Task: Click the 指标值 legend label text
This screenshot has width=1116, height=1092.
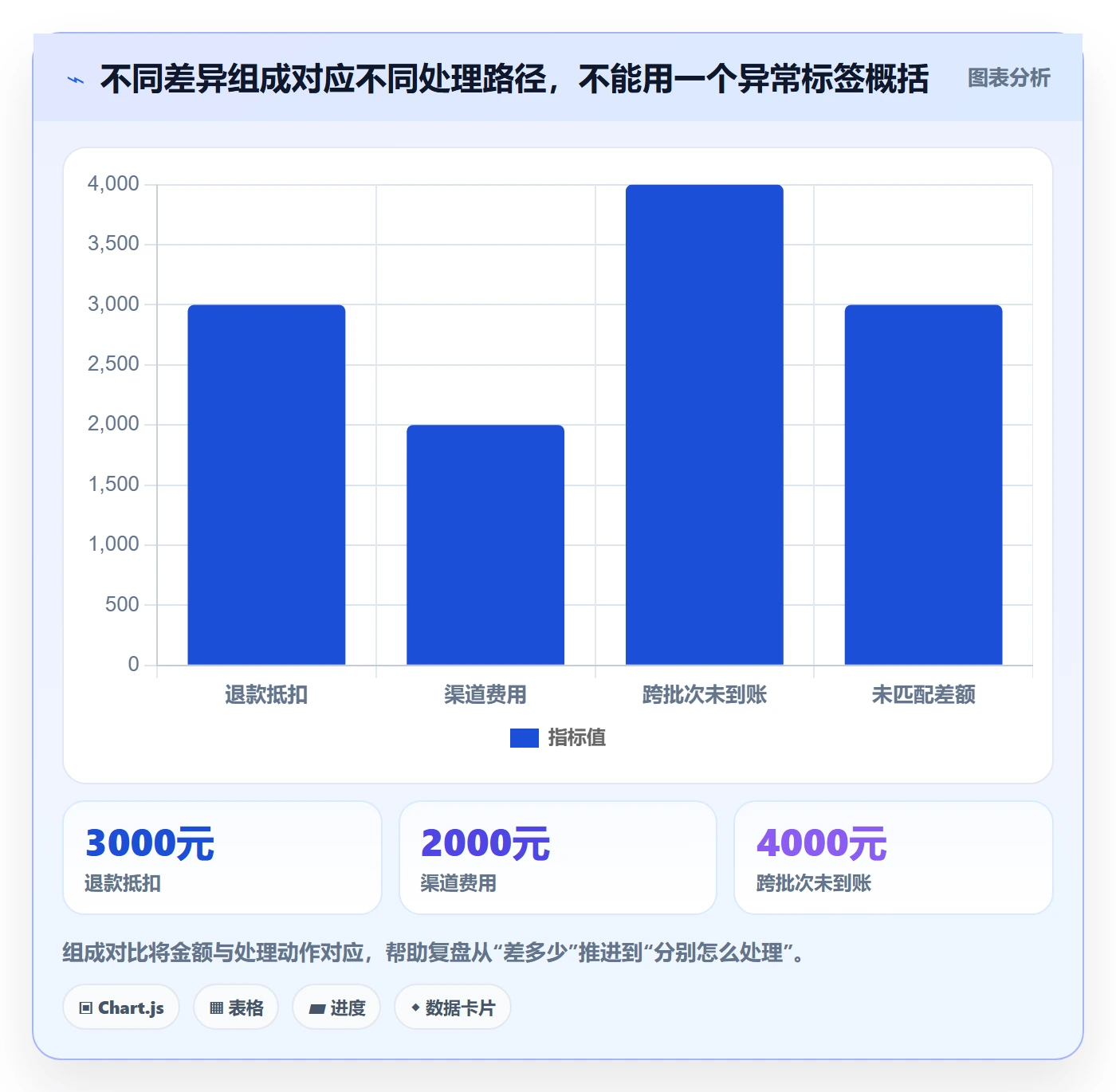Action: (x=577, y=738)
